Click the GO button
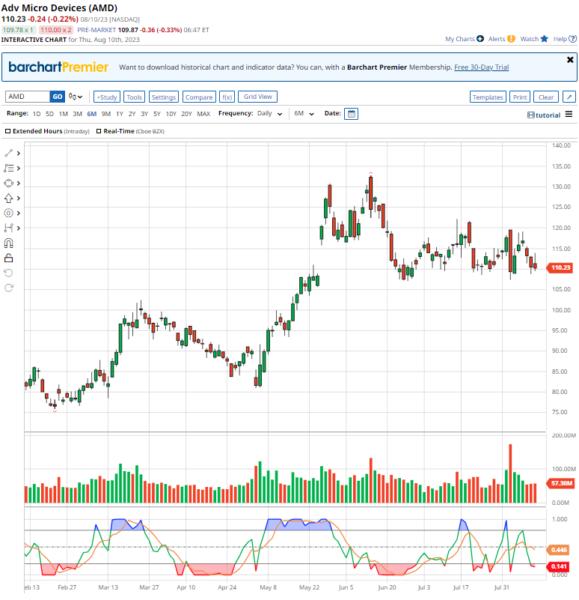This screenshot has width=579, height=600. coord(57,97)
